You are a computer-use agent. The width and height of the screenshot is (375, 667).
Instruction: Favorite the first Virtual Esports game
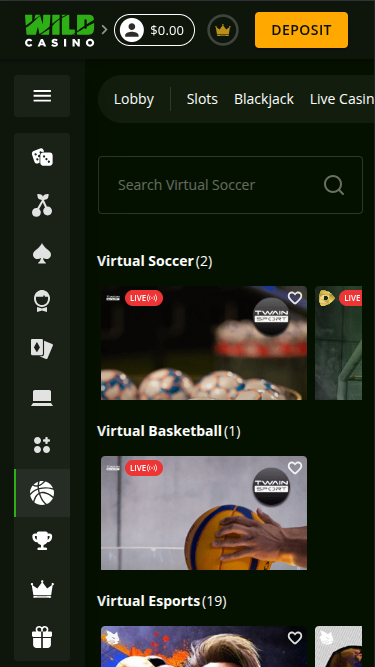tap(295, 638)
